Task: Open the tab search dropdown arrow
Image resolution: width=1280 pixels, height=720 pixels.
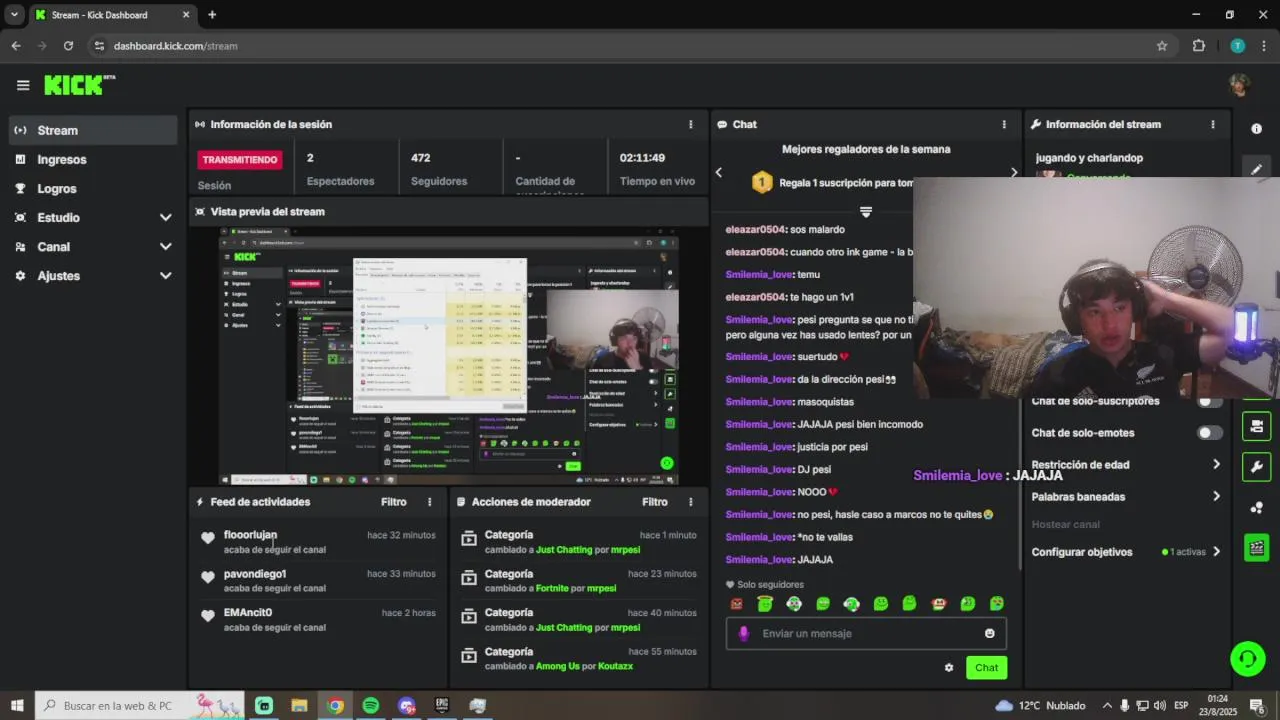Action: click(x=14, y=15)
